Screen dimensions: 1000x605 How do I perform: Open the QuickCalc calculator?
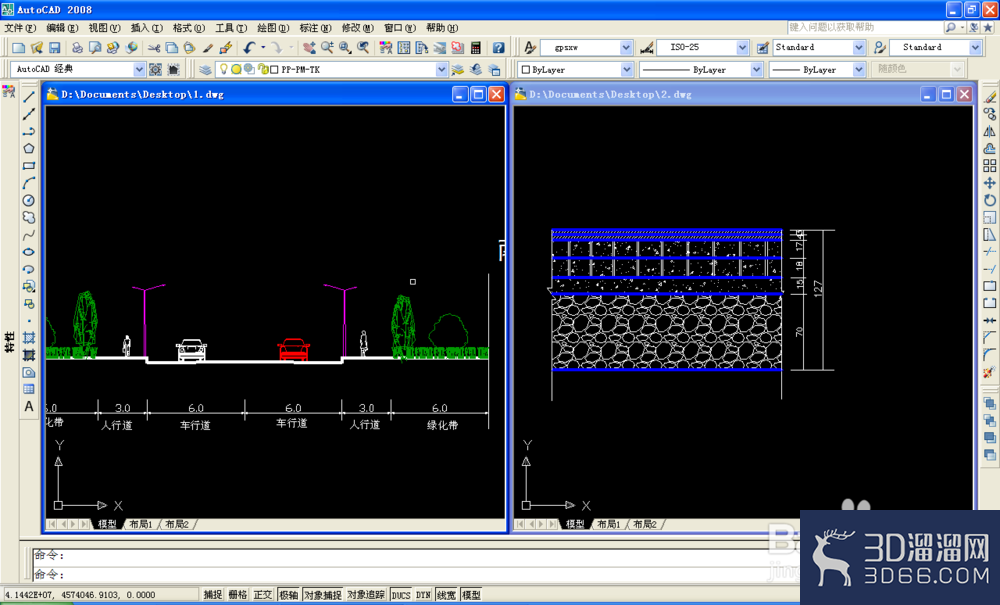[475, 48]
